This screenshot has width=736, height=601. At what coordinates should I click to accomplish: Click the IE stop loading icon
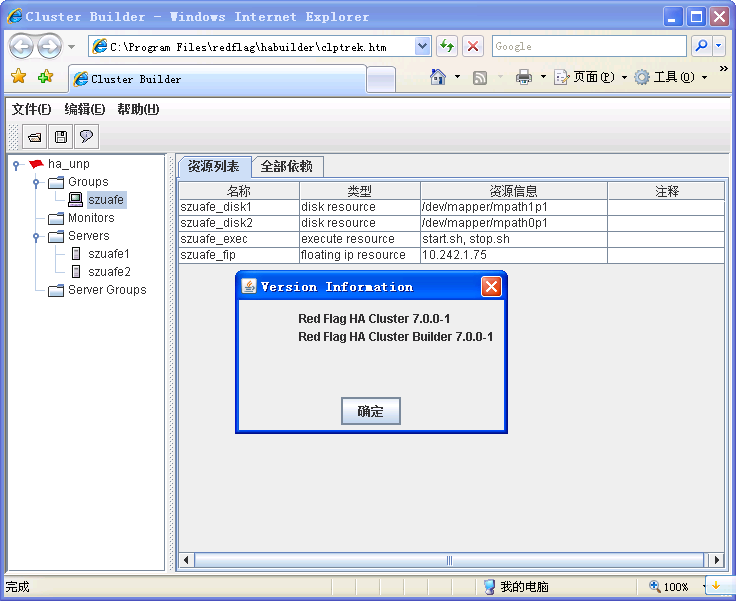pyautogui.click(x=473, y=46)
